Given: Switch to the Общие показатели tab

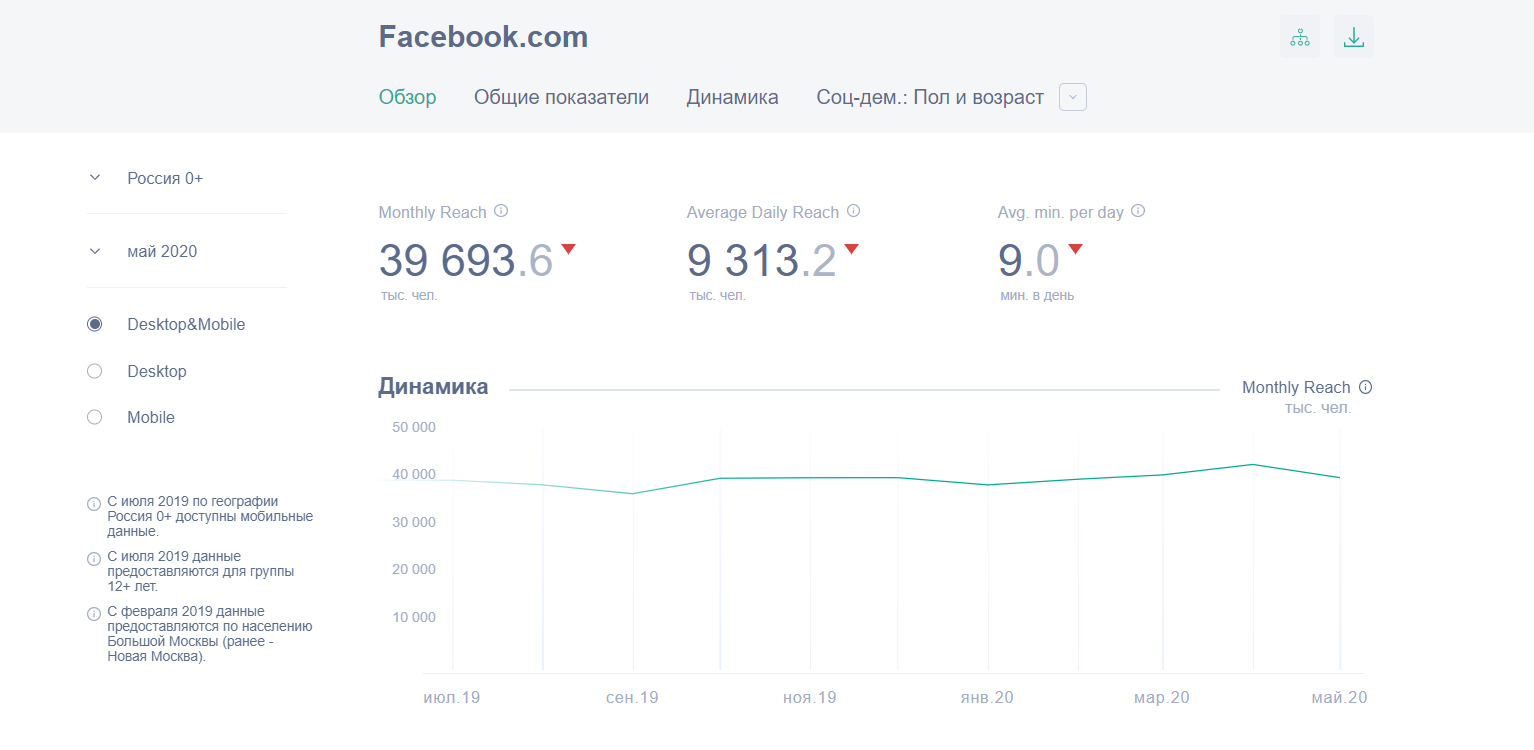Looking at the screenshot, I should (561, 97).
